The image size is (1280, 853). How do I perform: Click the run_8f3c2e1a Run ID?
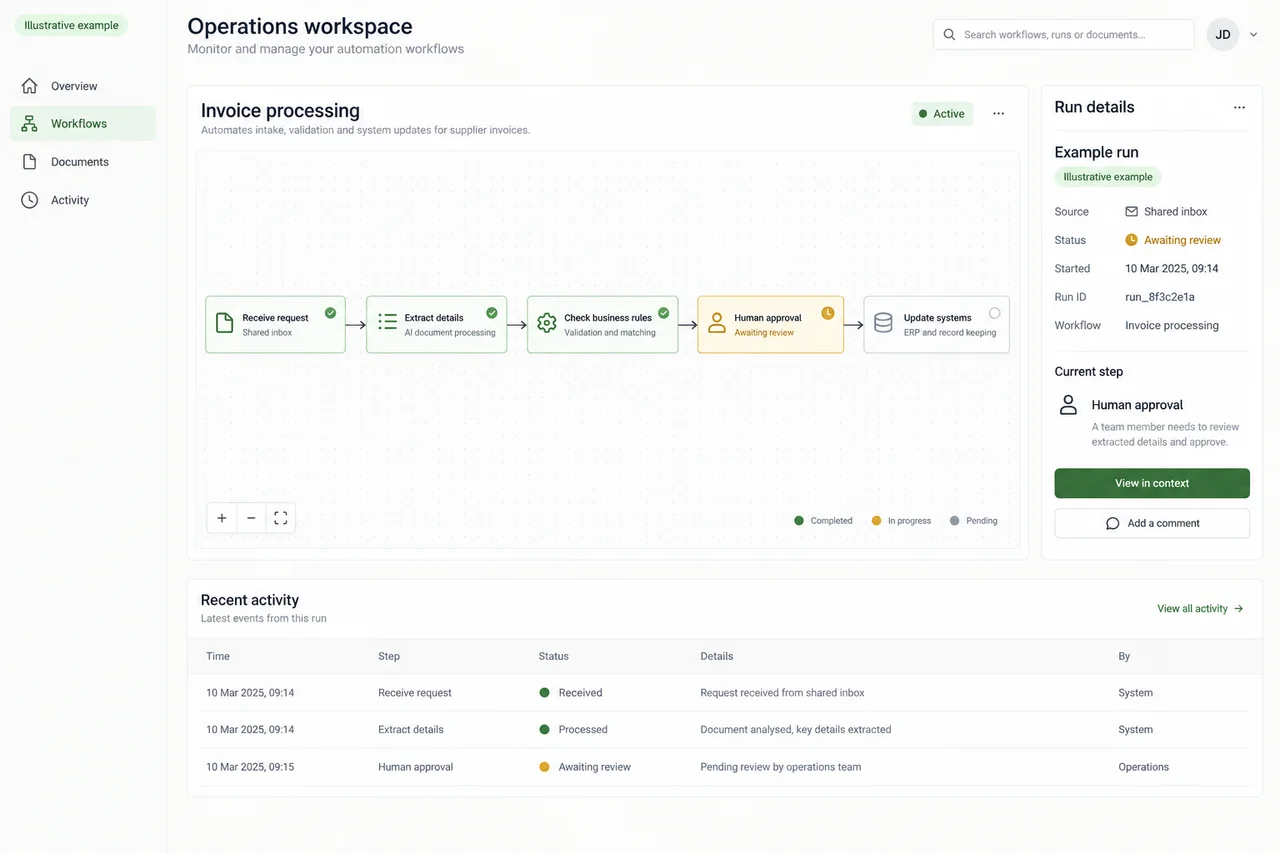(1160, 297)
